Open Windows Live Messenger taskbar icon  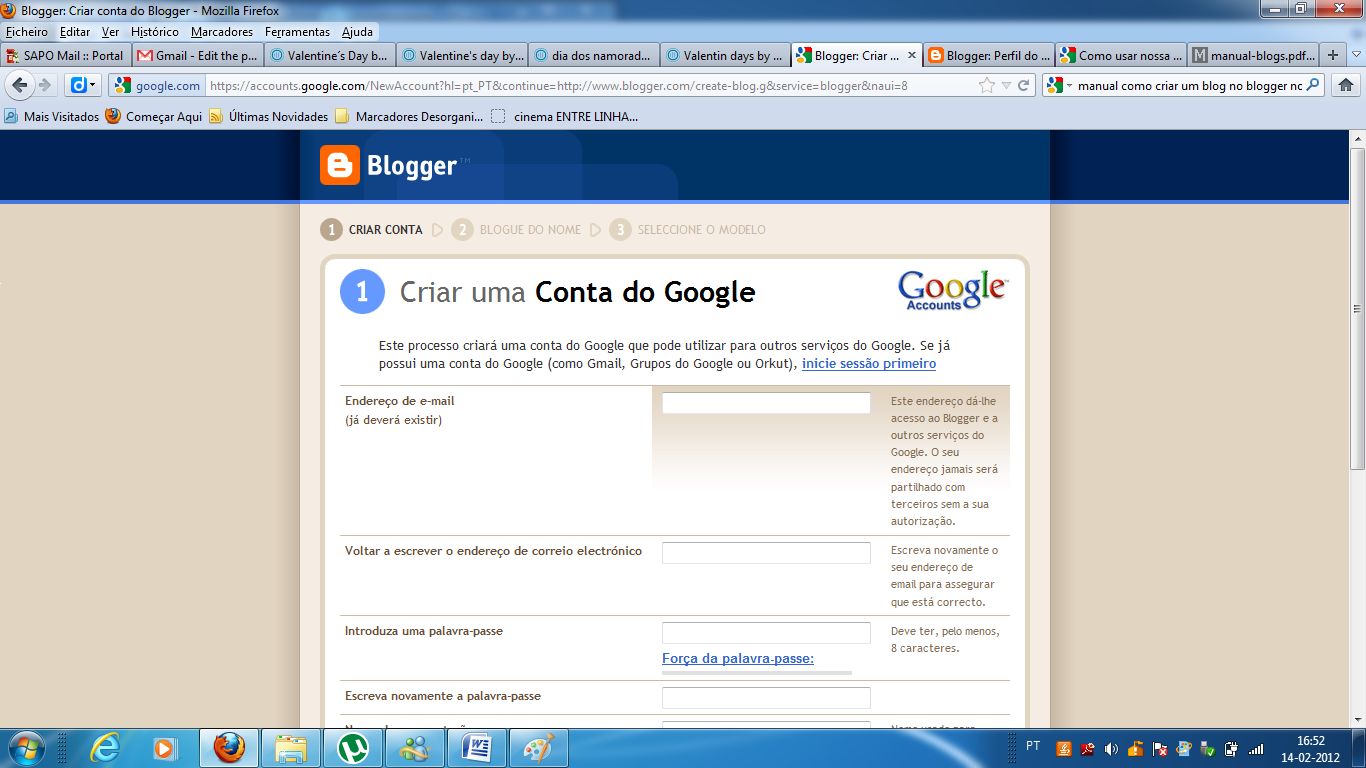414,748
